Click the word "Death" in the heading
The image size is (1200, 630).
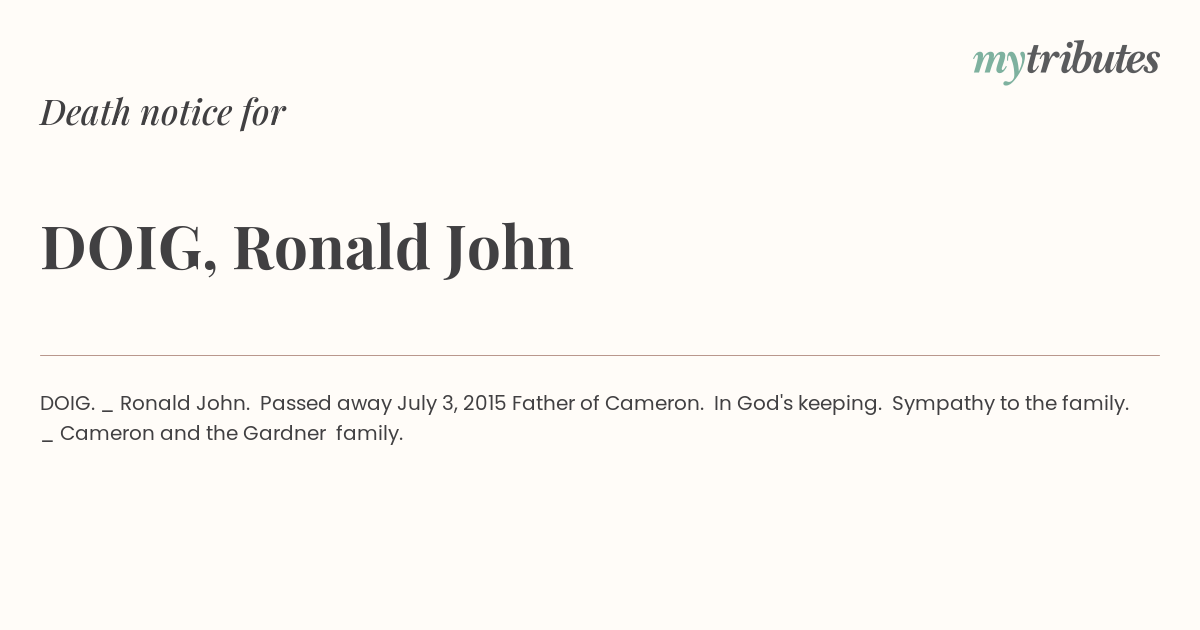pos(85,113)
